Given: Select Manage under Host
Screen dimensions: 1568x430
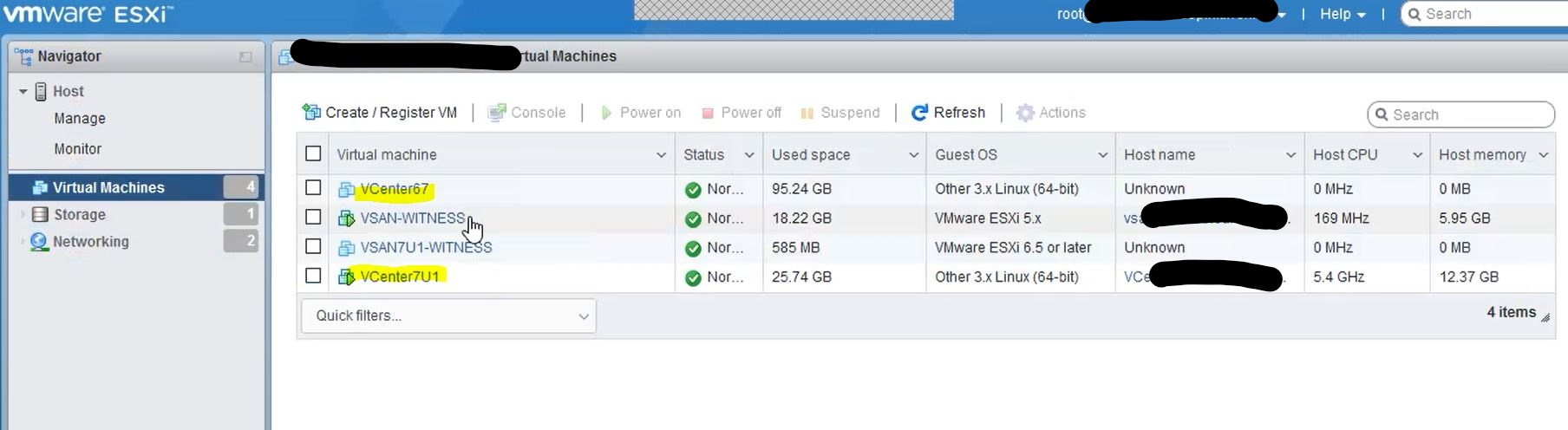Looking at the screenshot, I should pyautogui.click(x=80, y=119).
